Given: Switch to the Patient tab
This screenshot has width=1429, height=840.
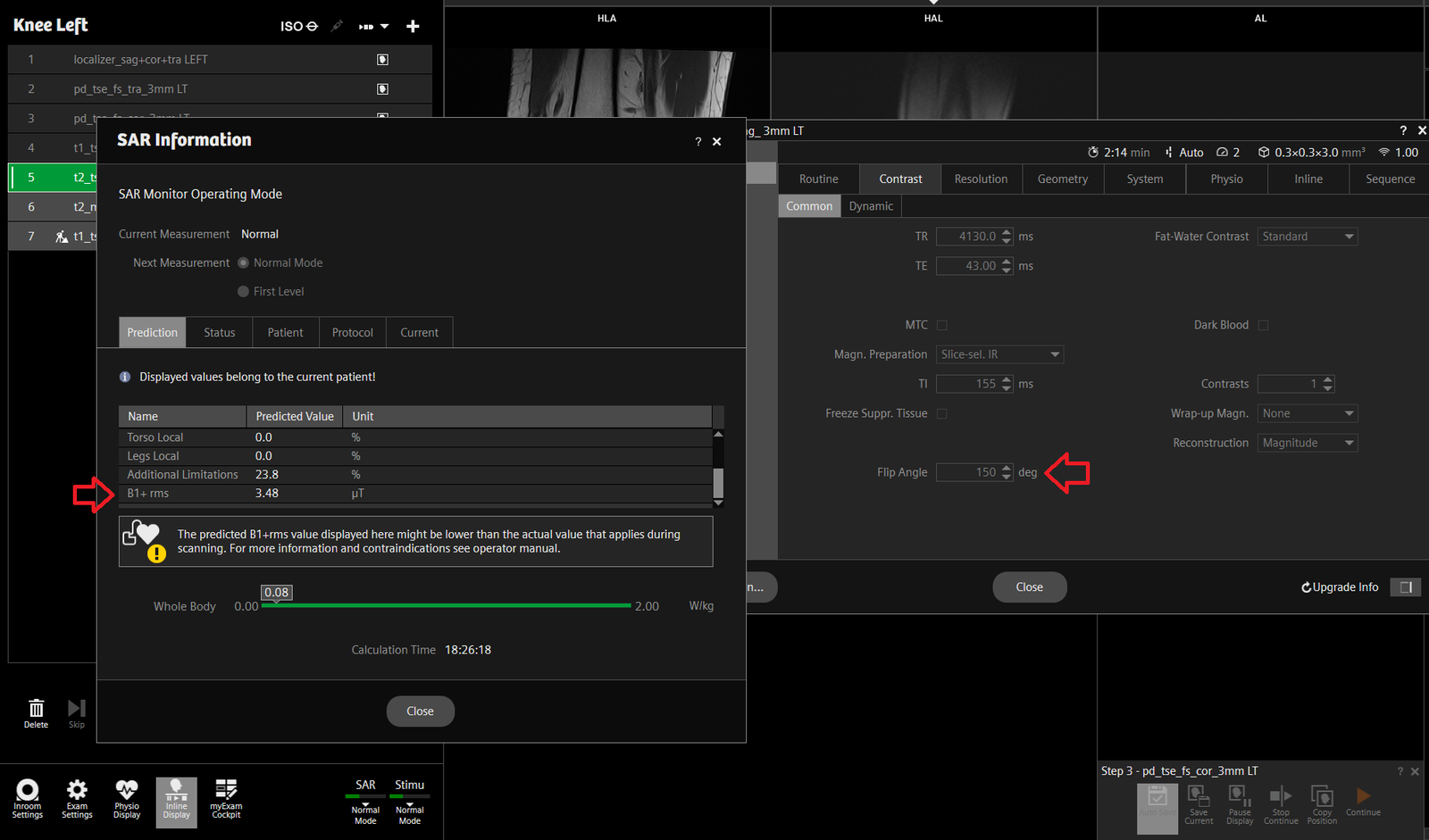Looking at the screenshot, I should pos(285,332).
